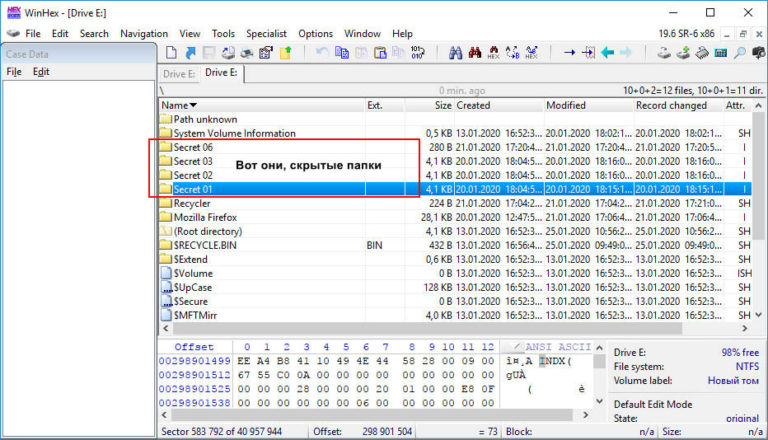Open the Calculator toolbar icon
This screenshot has width=768, height=440.
pos(718,52)
